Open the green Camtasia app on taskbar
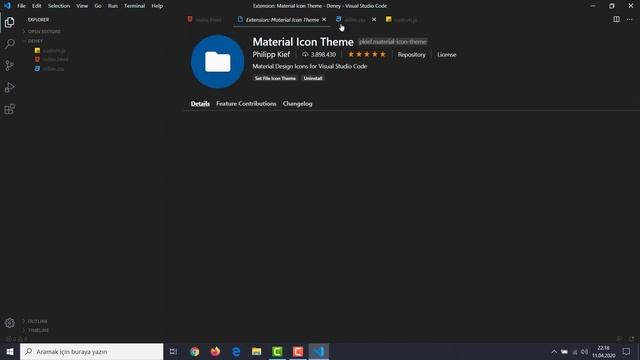 pos(277,351)
